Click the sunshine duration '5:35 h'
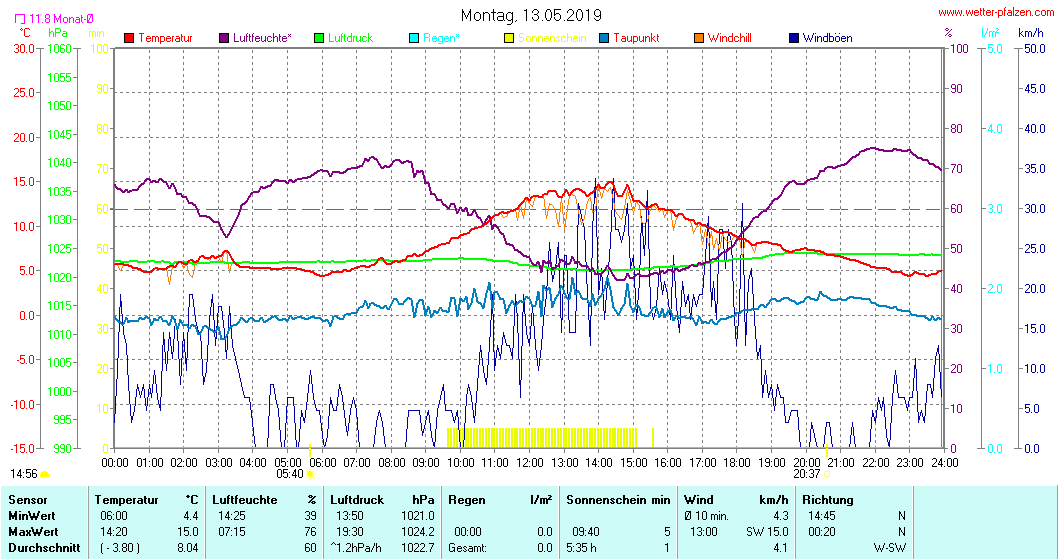Screen dimensions: 1058x559 tap(581, 548)
